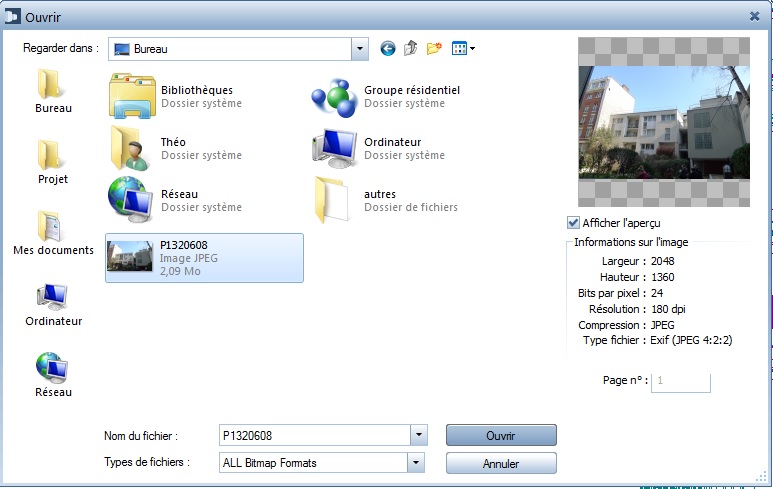Go up one folder level icon
Screen dimensions: 773x489
(410, 48)
